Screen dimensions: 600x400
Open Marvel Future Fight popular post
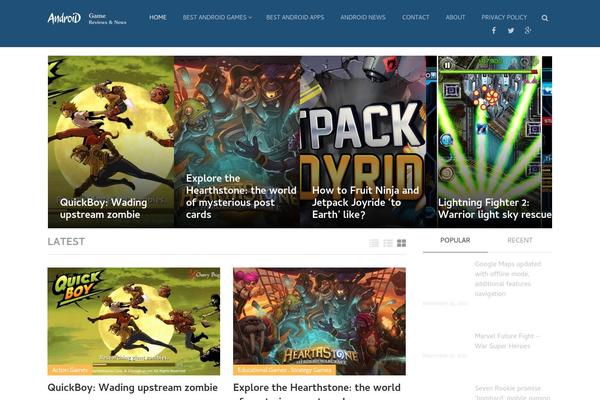pyautogui.click(x=507, y=341)
